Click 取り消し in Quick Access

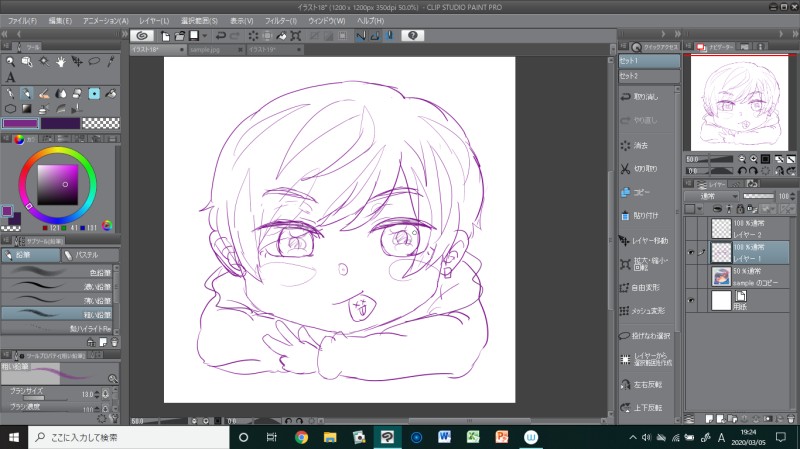(x=646, y=96)
